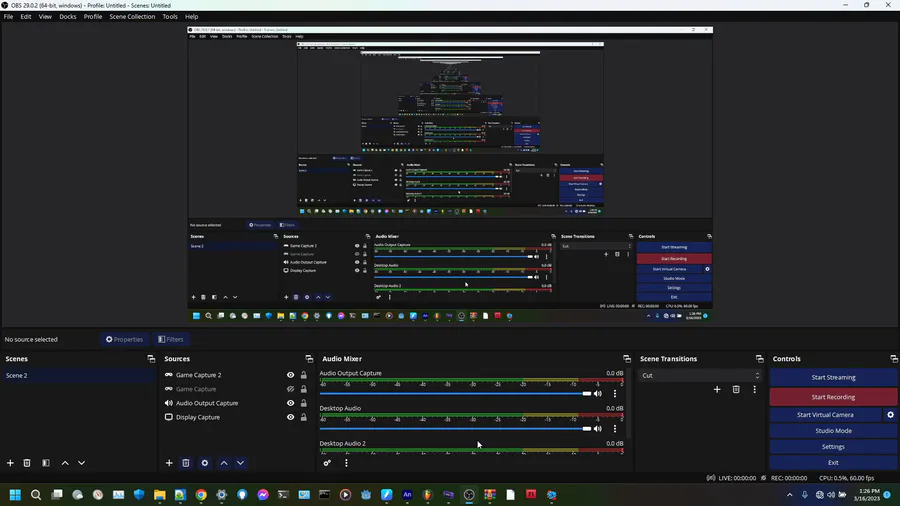
Task: Toggle lock on Game Capture source
Action: click(304, 389)
